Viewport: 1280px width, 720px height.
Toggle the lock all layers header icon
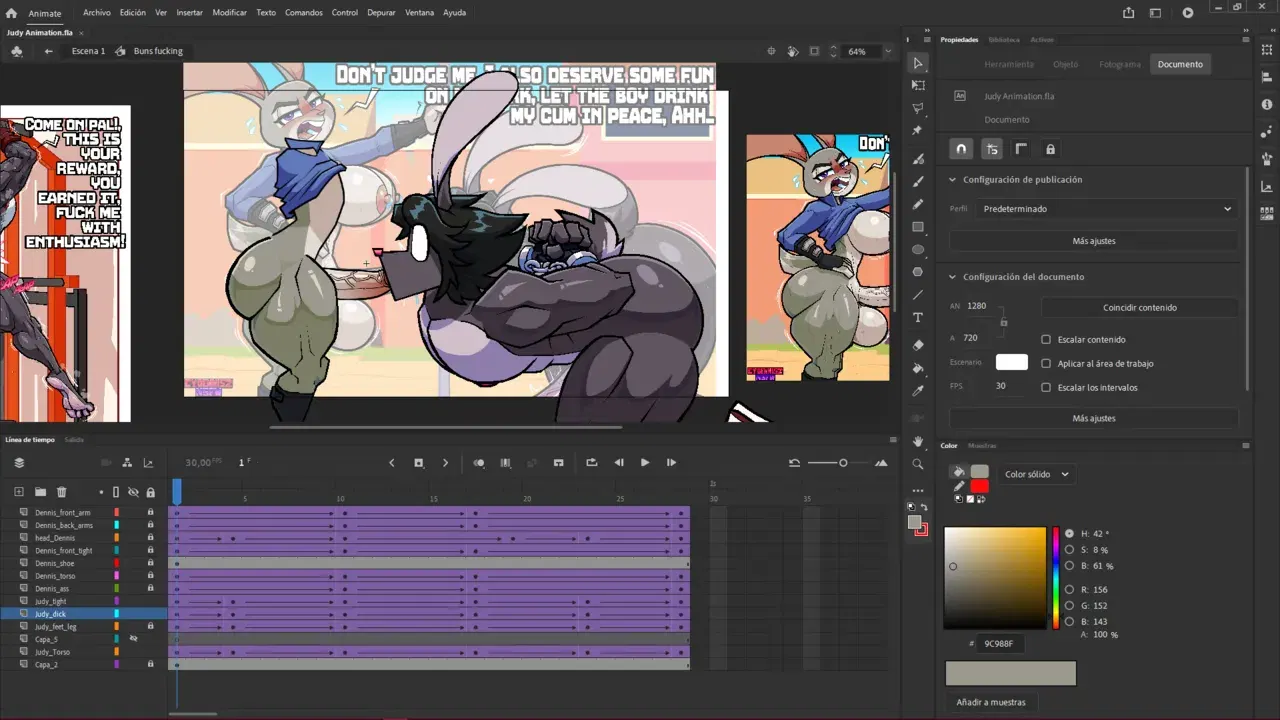tap(151, 492)
